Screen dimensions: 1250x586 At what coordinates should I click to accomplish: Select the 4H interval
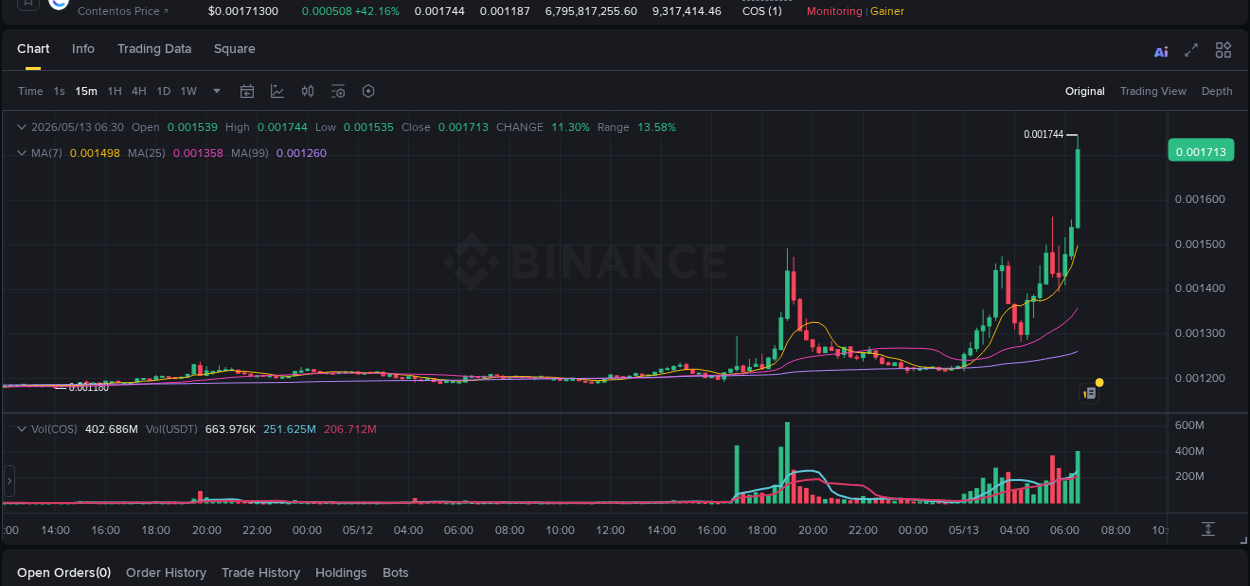[x=139, y=91]
